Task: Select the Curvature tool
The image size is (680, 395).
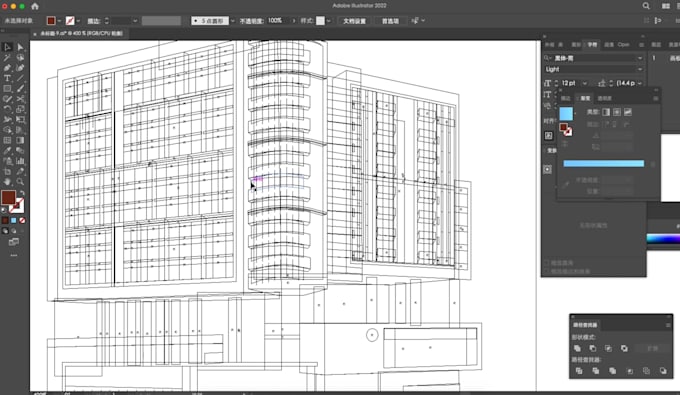Action: (x=20, y=68)
